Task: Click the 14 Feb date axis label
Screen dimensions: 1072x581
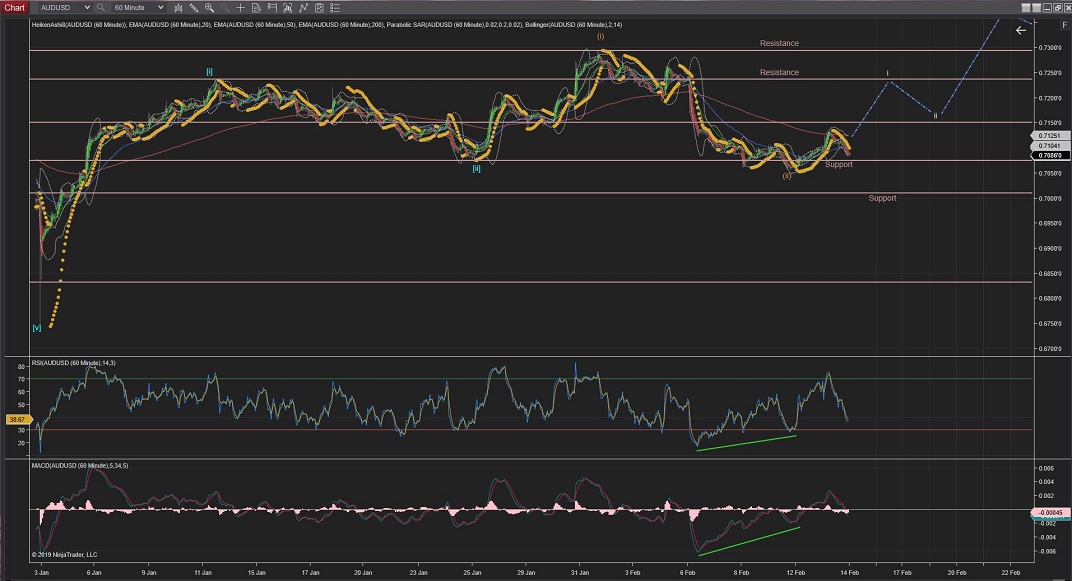Action: 849,572
